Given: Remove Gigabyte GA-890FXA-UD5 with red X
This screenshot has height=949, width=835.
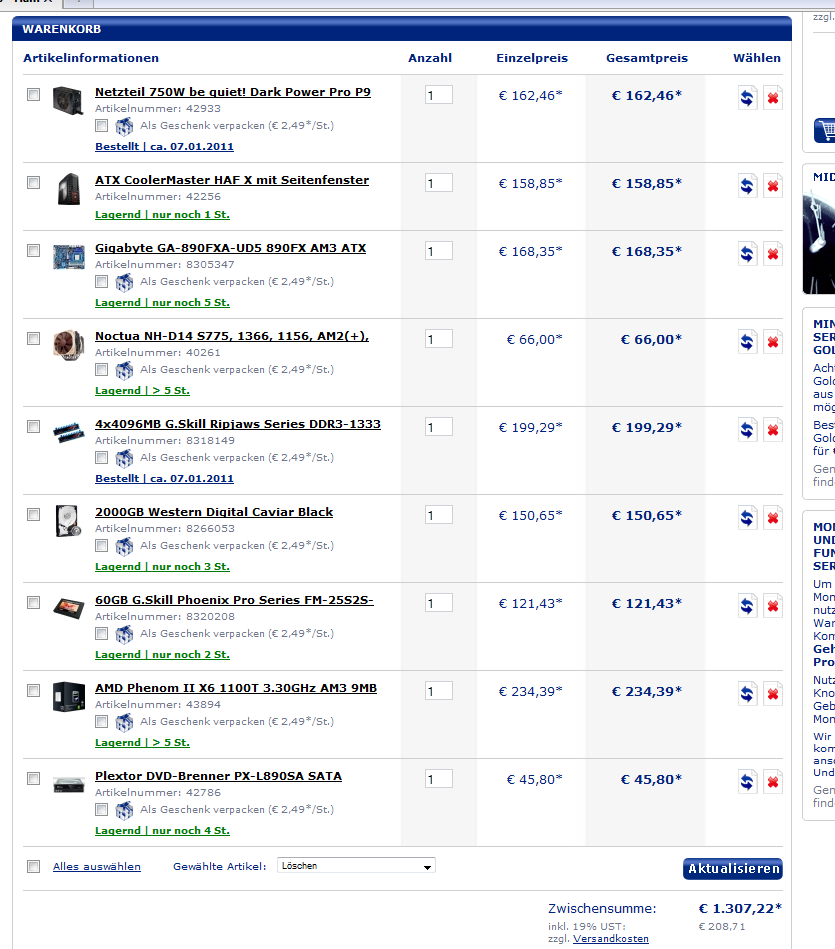Looking at the screenshot, I should pyautogui.click(x=773, y=254).
